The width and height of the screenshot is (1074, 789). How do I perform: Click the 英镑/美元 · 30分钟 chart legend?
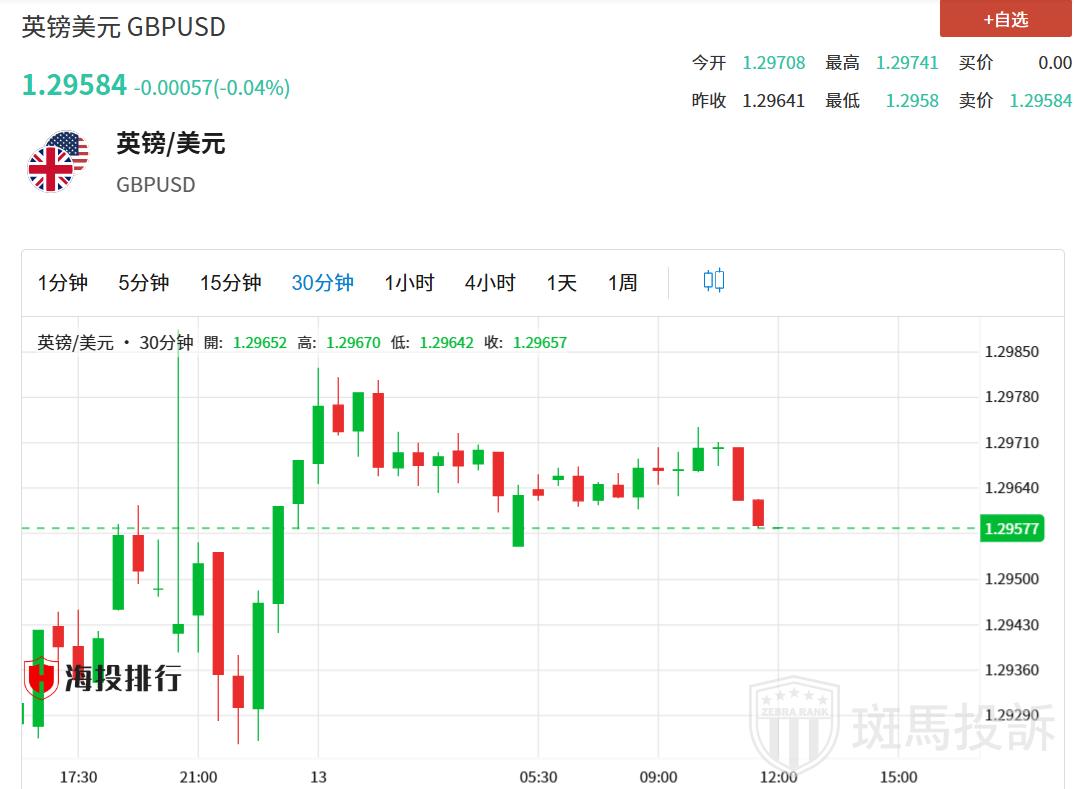[x=115, y=343]
